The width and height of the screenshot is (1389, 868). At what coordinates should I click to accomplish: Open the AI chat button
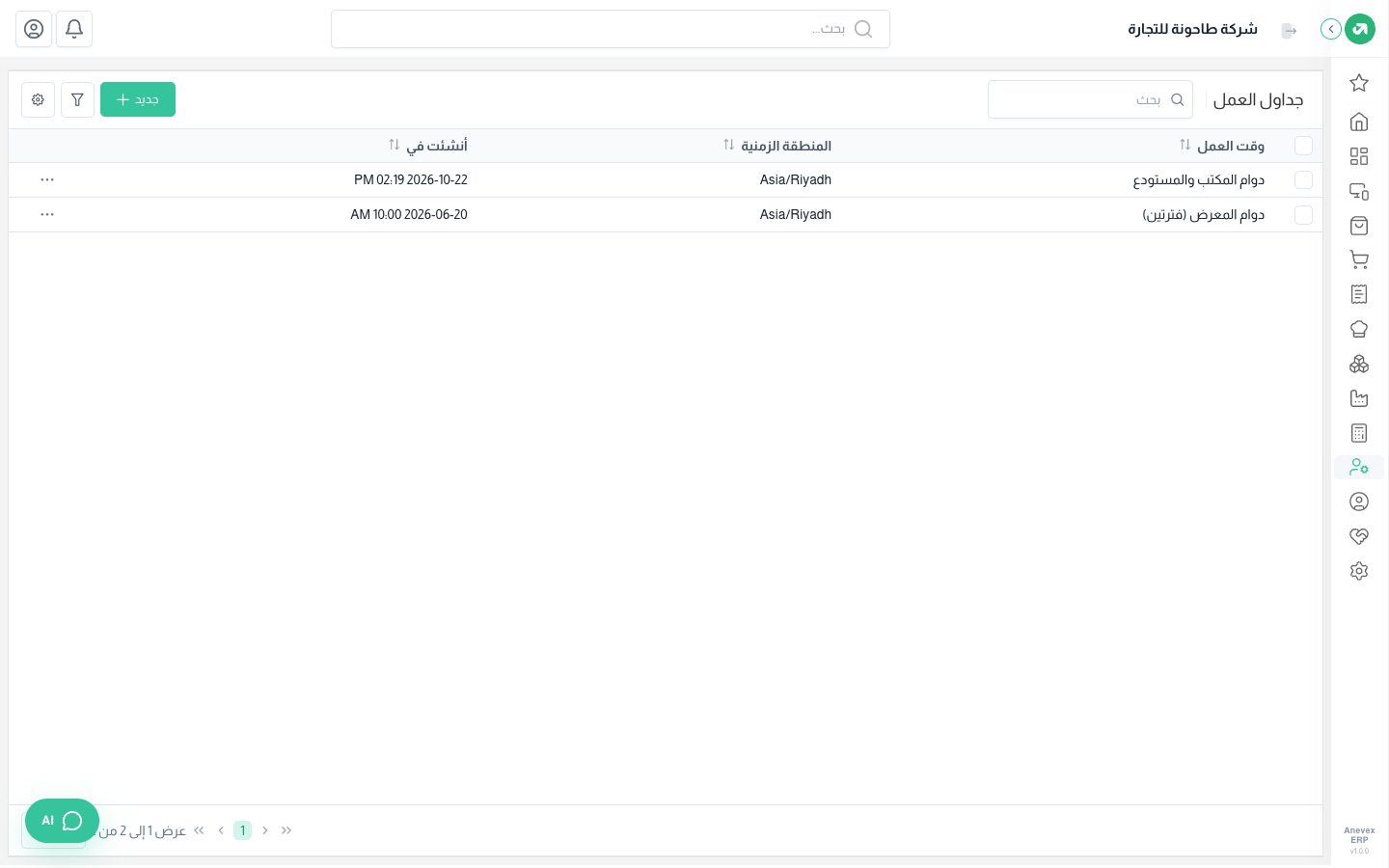[x=62, y=821]
